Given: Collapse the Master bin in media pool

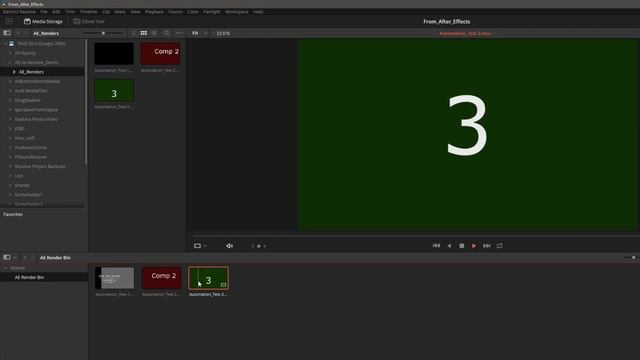Looking at the screenshot, I should (x=6, y=268).
